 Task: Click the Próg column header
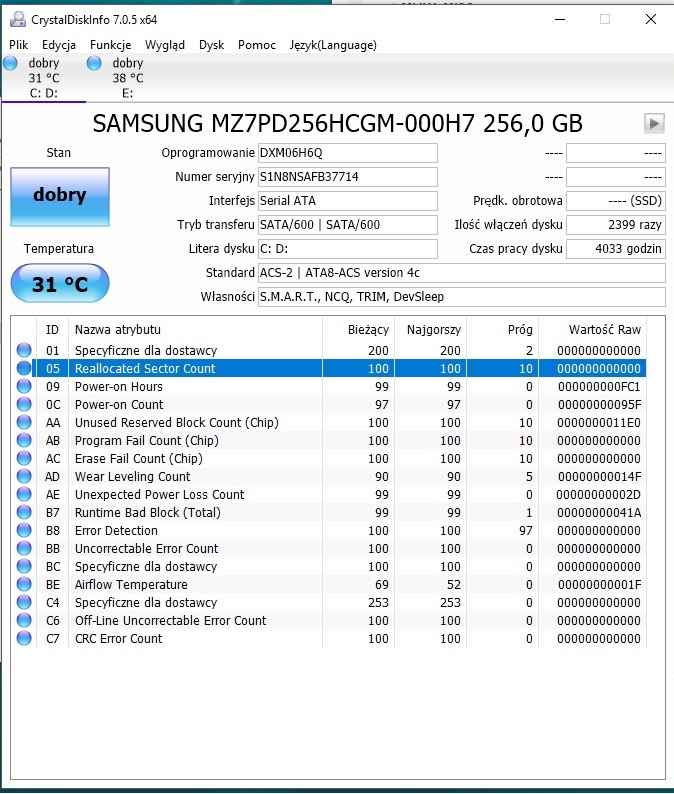click(x=502, y=330)
